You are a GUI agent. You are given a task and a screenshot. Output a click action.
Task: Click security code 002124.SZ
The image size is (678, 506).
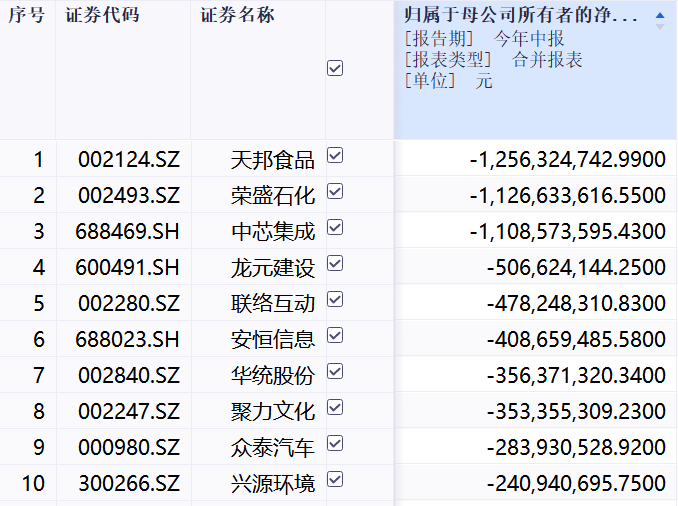click(x=129, y=160)
